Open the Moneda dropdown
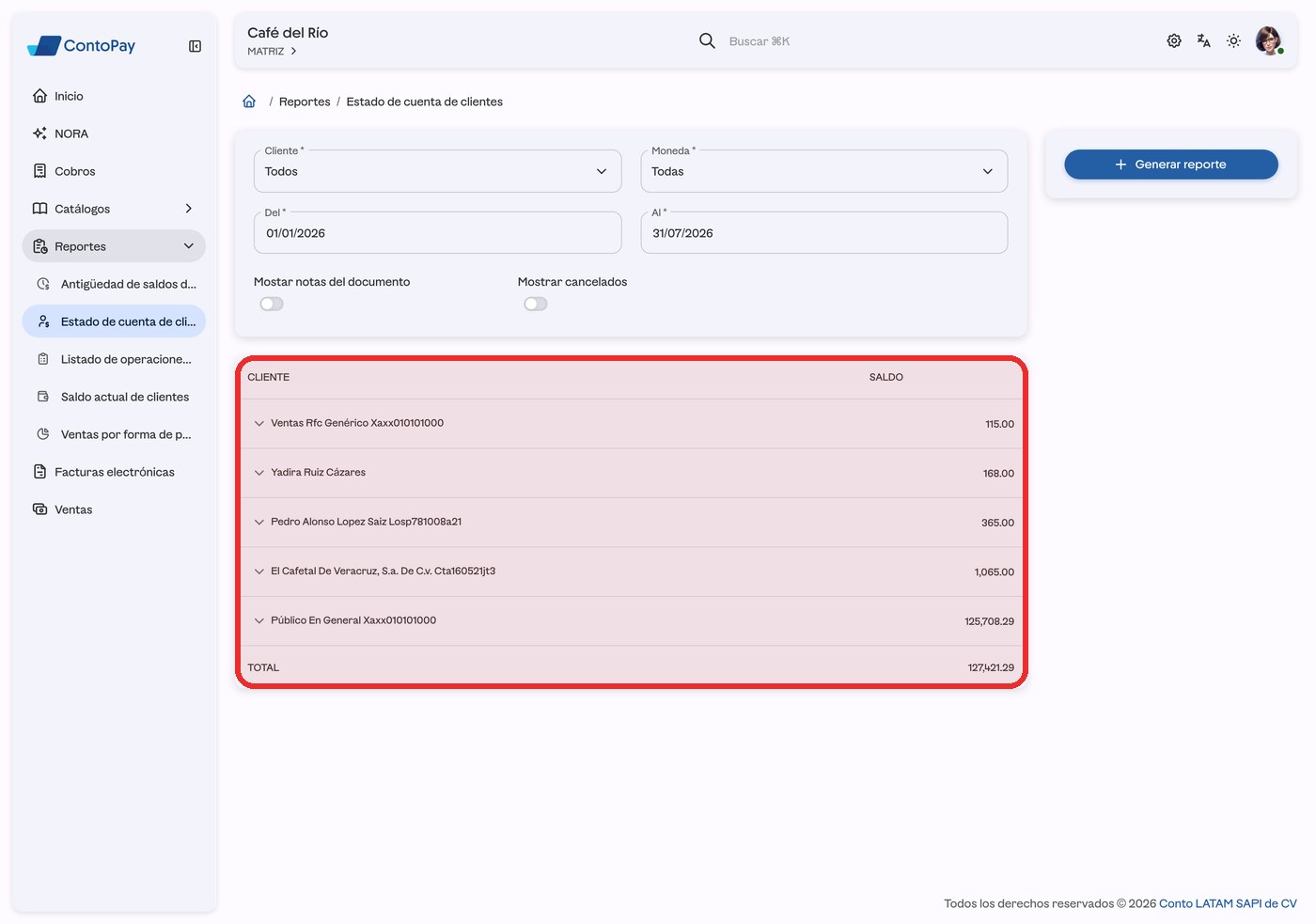 point(824,171)
